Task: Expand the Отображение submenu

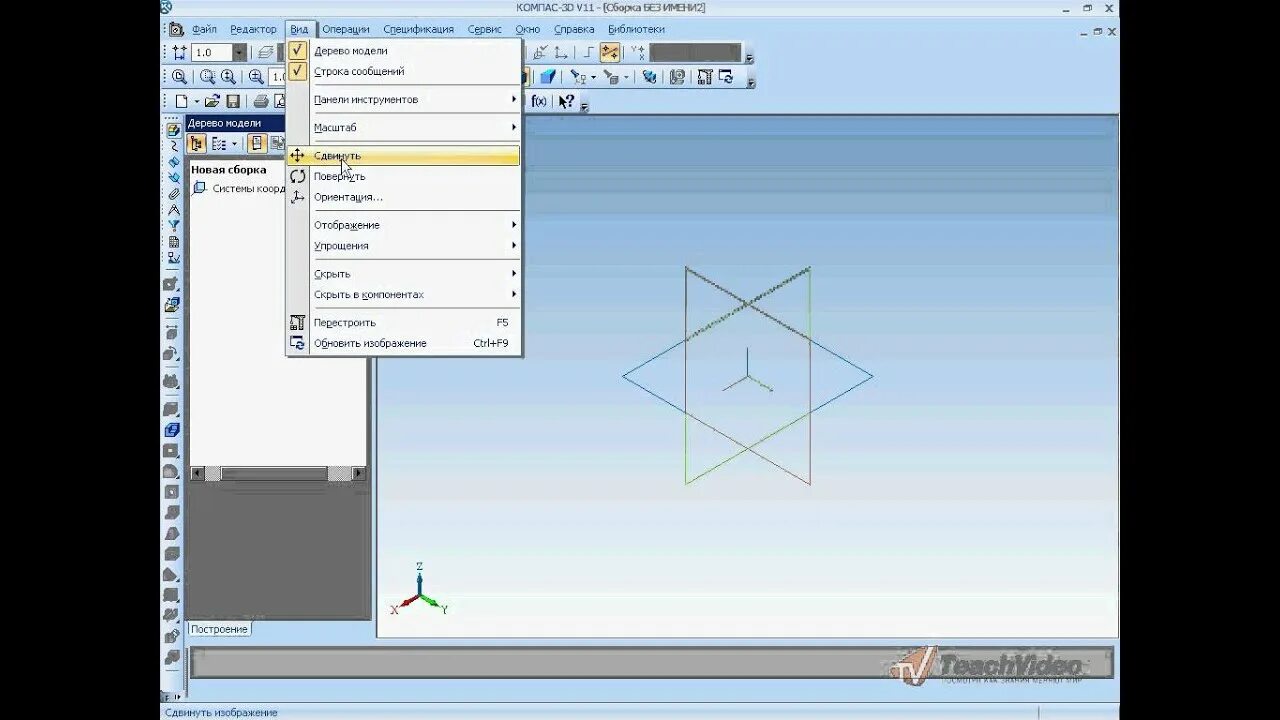Action: pos(417,225)
